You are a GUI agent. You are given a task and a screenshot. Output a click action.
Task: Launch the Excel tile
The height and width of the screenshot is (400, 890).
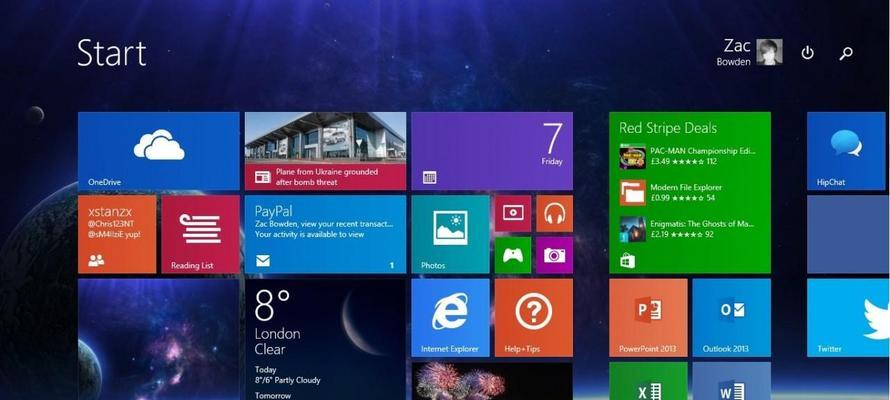coord(648,381)
